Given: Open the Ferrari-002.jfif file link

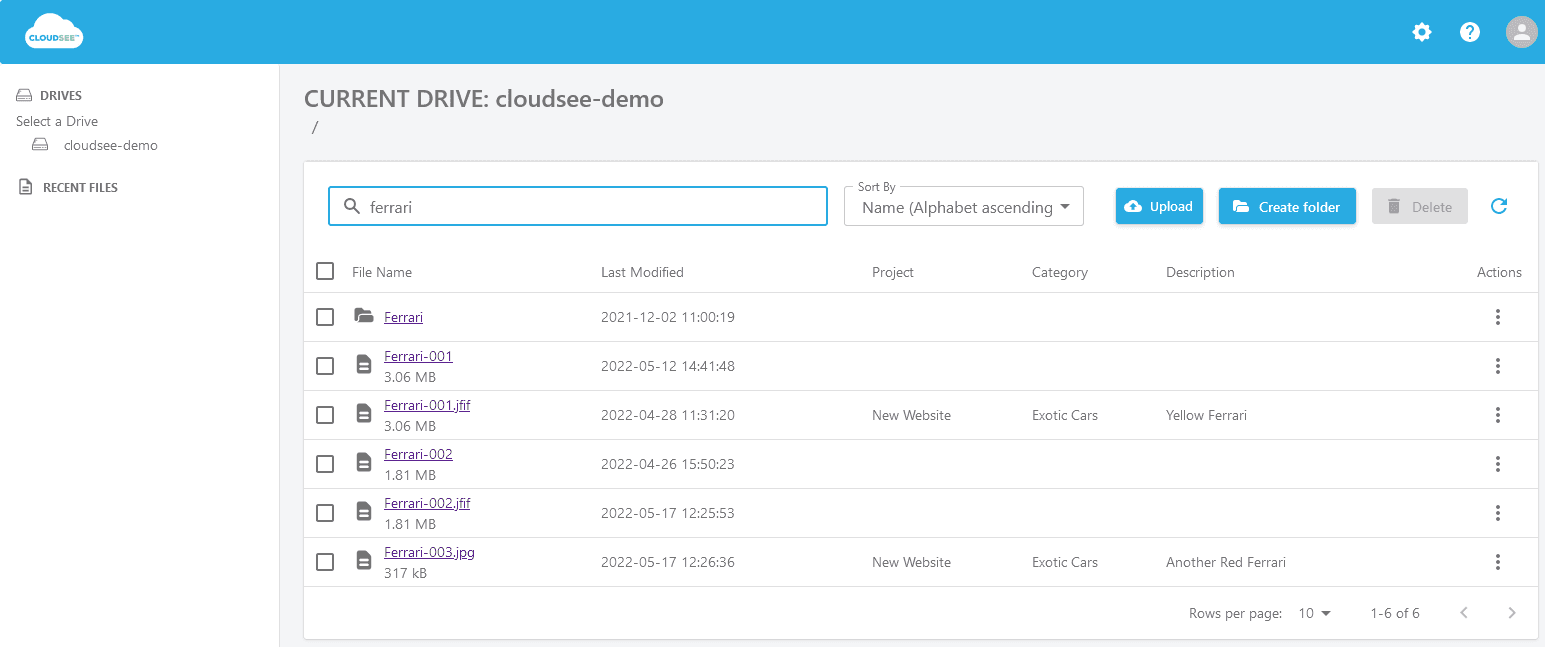Looking at the screenshot, I should [x=427, y=502].
